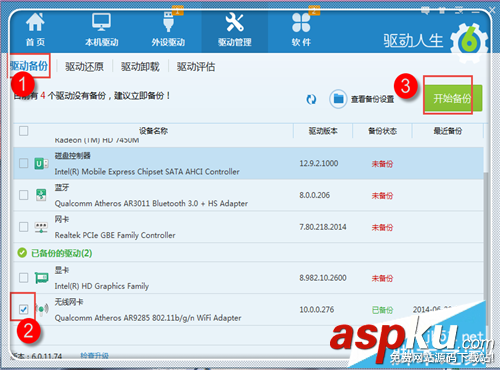Select Qualcomm Atheros AR9285 WiFi Adapter text
Screen dimensions: 500x370
148,318
